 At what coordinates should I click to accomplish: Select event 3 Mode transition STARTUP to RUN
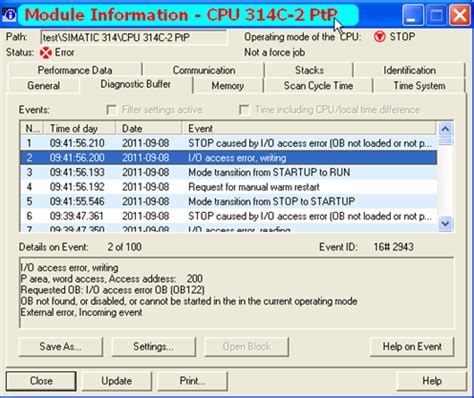coord(228,172)
